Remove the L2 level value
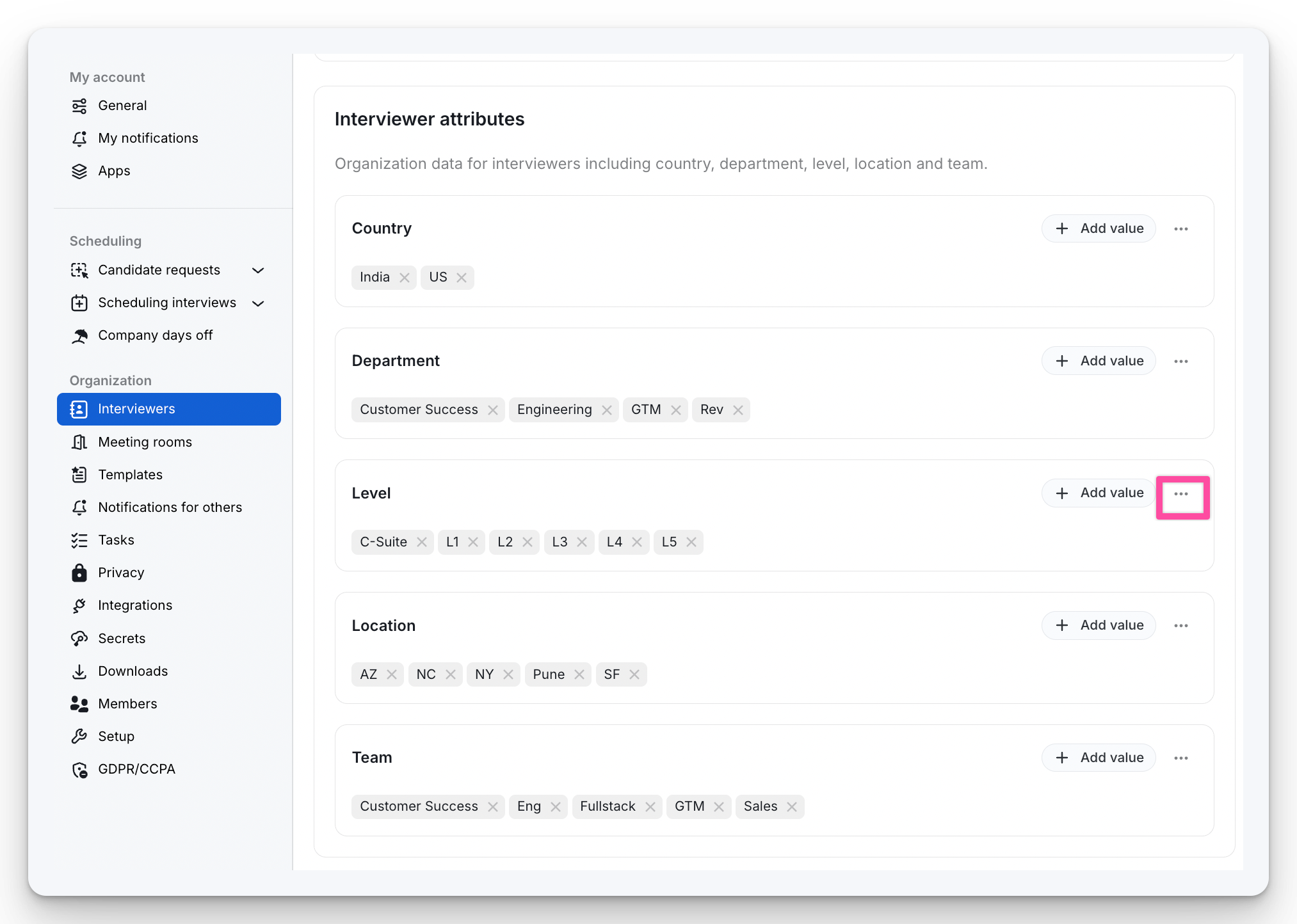The width and height of the screenshot is (1297, 924). [528, 542]
